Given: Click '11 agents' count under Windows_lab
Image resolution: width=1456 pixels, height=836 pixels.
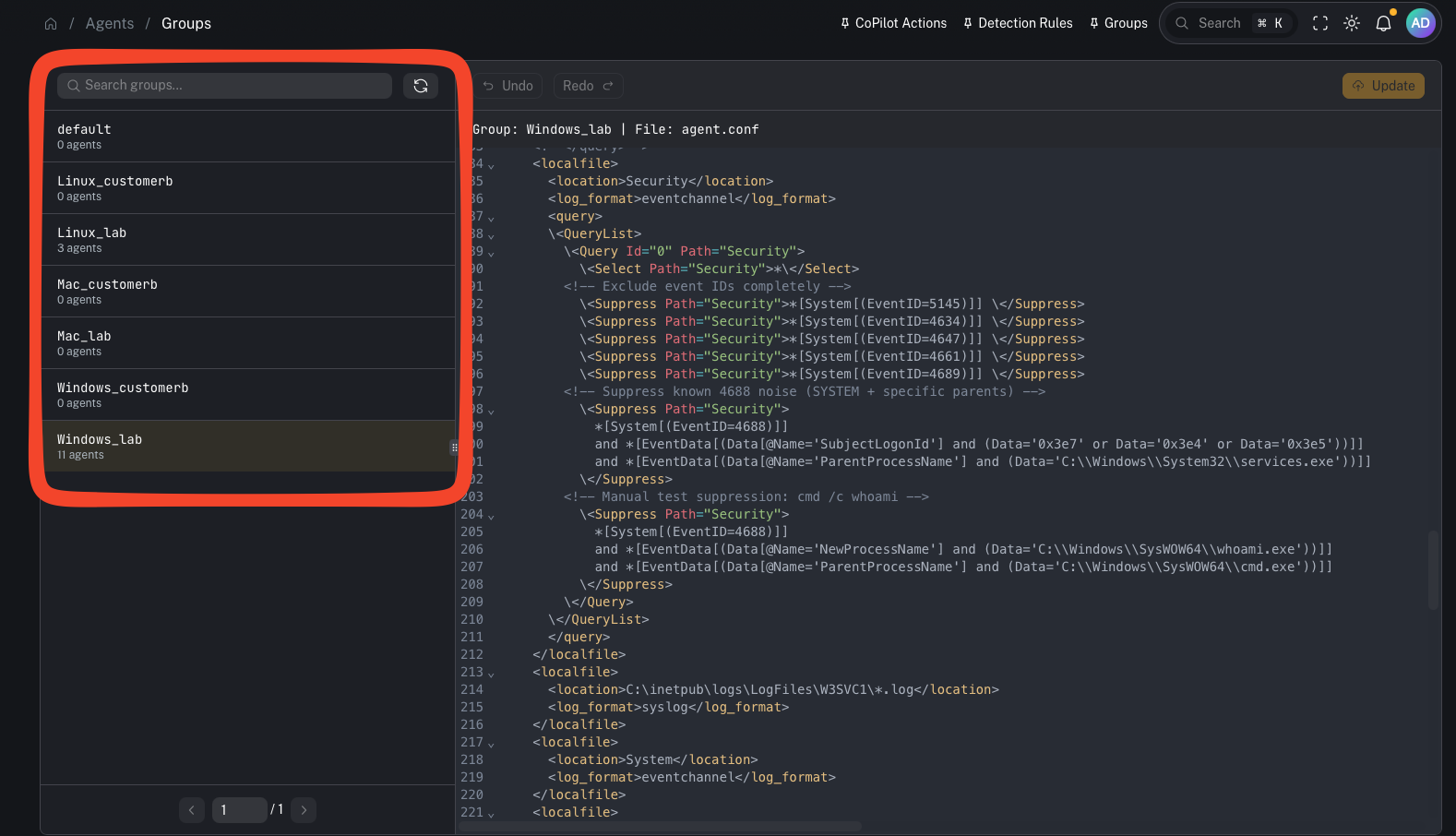Looking at the screenshot, I should click(80, 455).
